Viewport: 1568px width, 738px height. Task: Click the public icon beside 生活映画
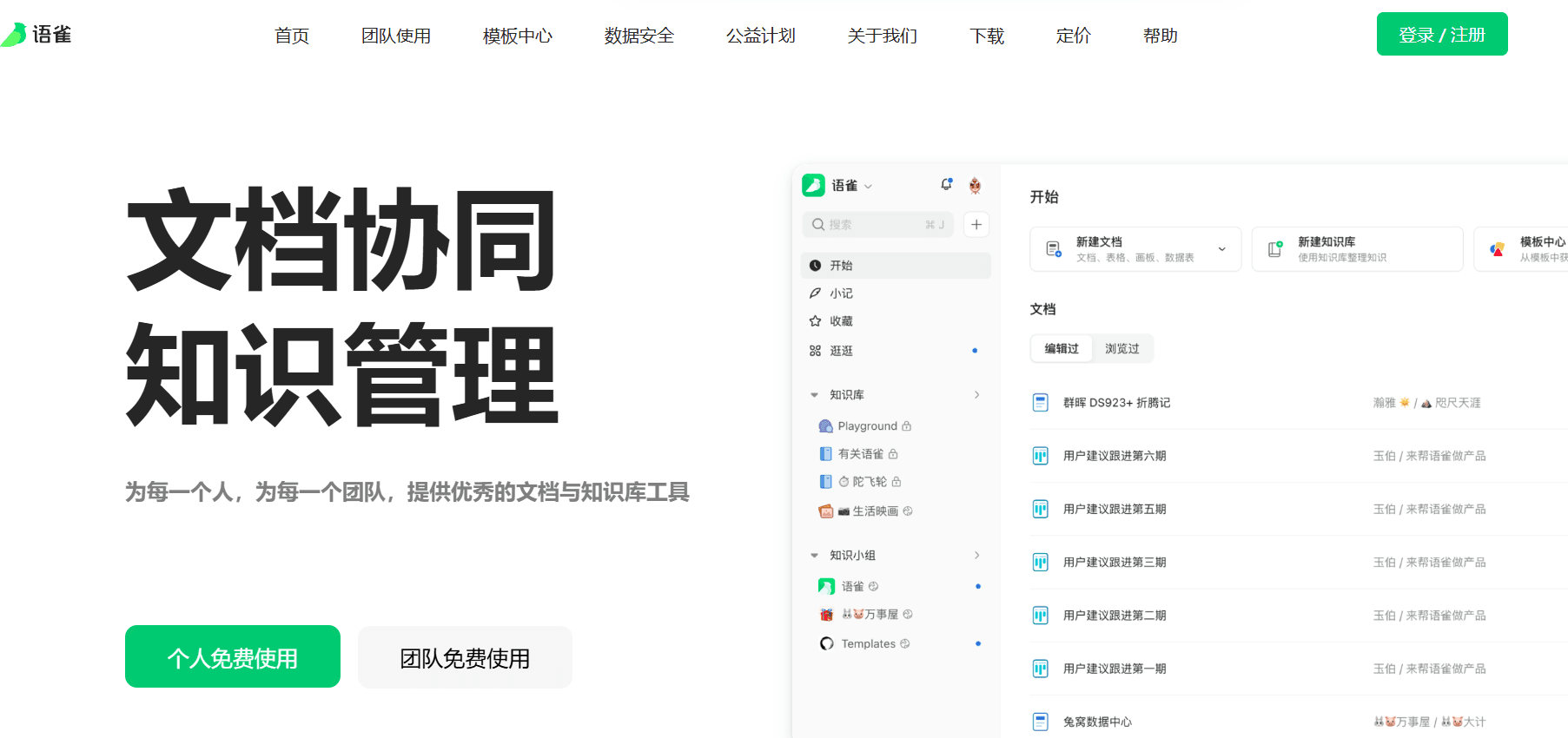(908, 511)
